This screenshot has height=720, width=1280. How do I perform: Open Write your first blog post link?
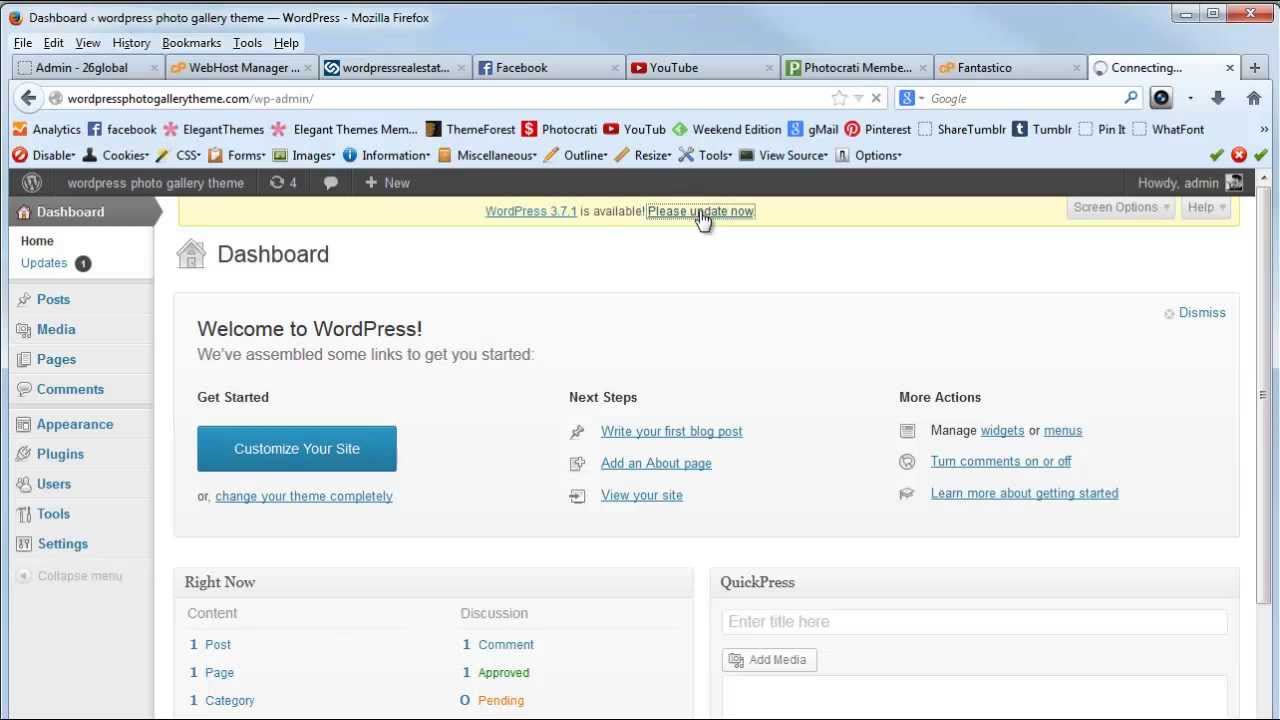coord(672,431)
